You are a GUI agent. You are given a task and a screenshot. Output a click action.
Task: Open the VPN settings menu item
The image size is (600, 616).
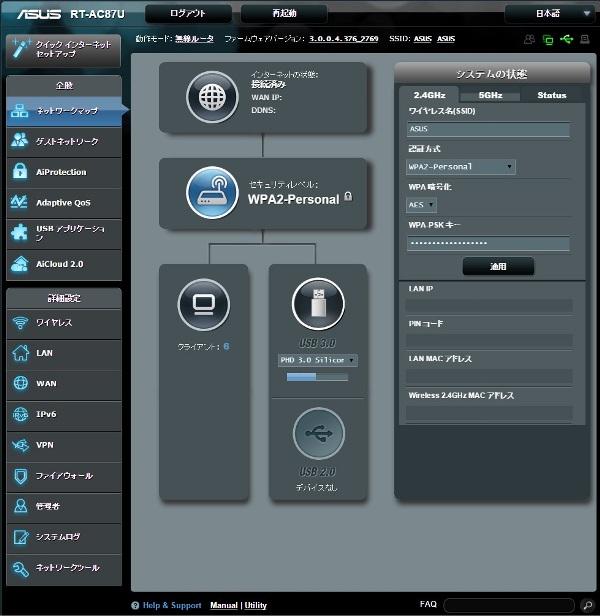point(64,446)
